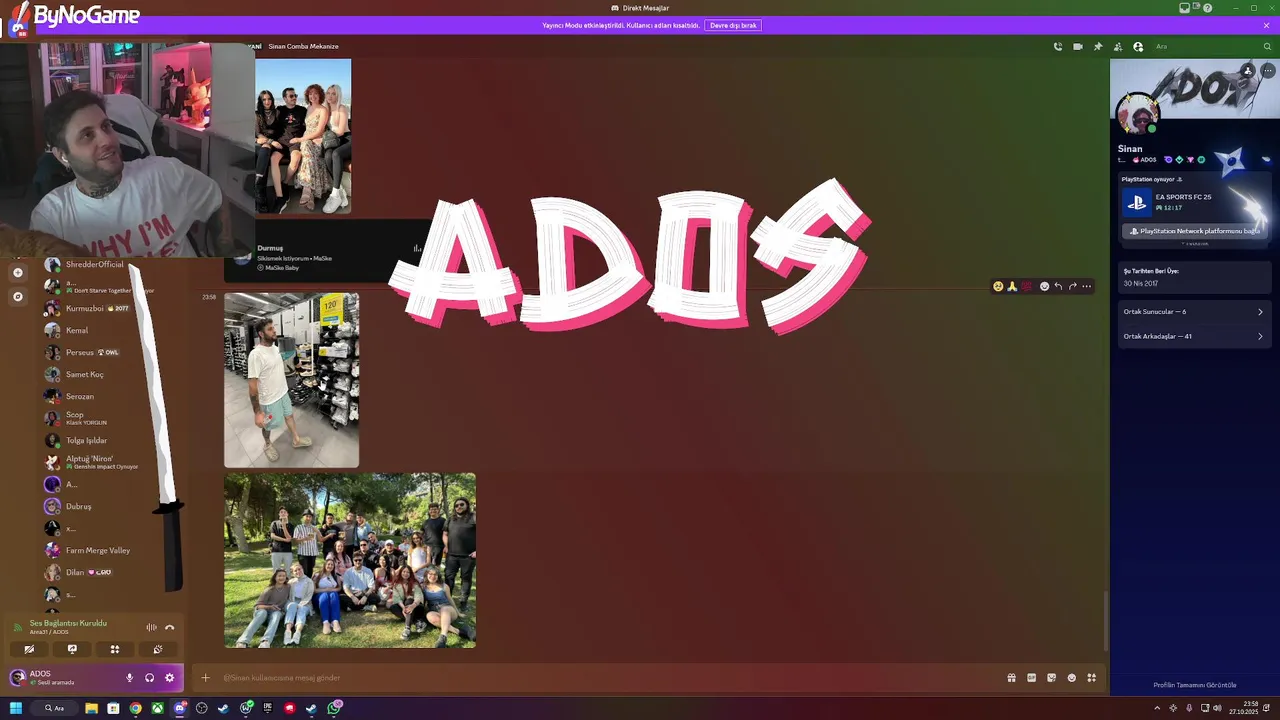This screenshot has height=720, width=1280.
Task: Open WhatsApp from the taskbar
Action: coord(334,708)
